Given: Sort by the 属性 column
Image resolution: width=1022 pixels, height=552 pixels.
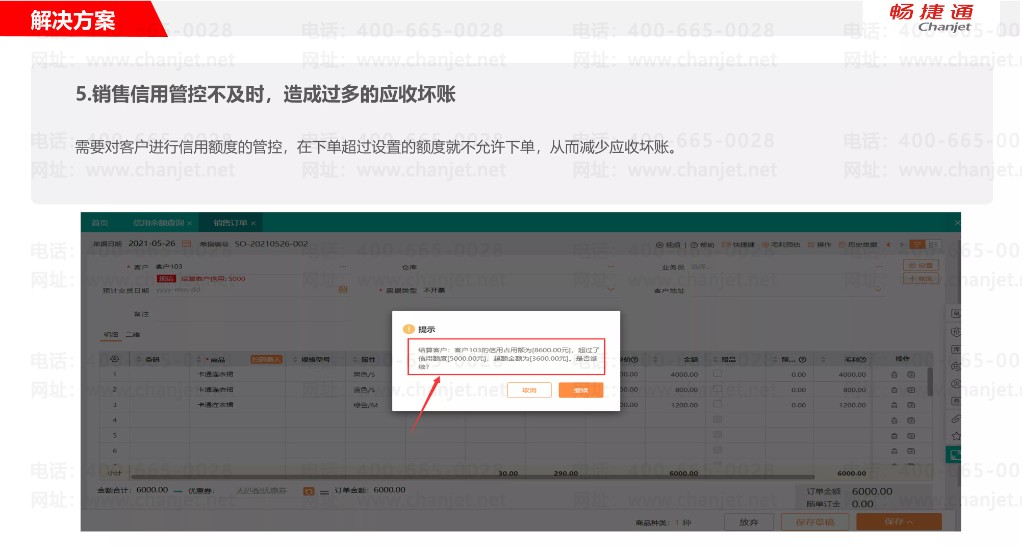Looking at the screenshot, I should (x=355, y=360).
